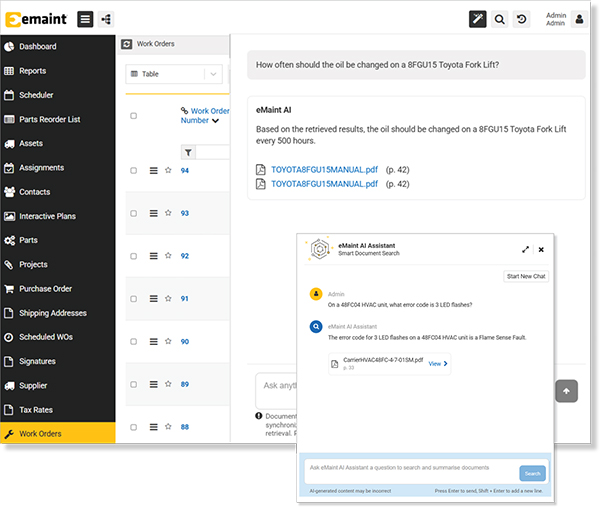The image size is (600, 507).
Task: Open the history clock icon
Action: pyautogui.click(x=521, y=19)
